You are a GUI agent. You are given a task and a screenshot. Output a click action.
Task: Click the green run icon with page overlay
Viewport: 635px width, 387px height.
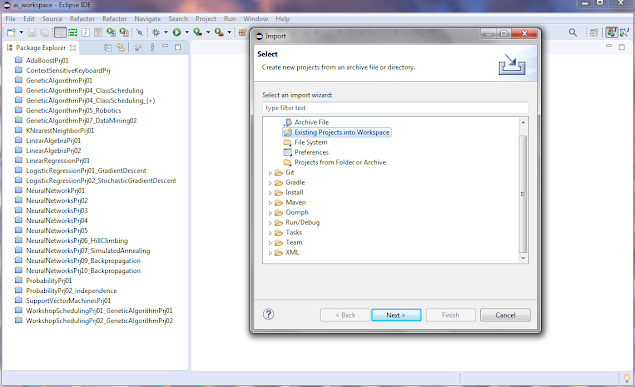[x=111, y=32]
